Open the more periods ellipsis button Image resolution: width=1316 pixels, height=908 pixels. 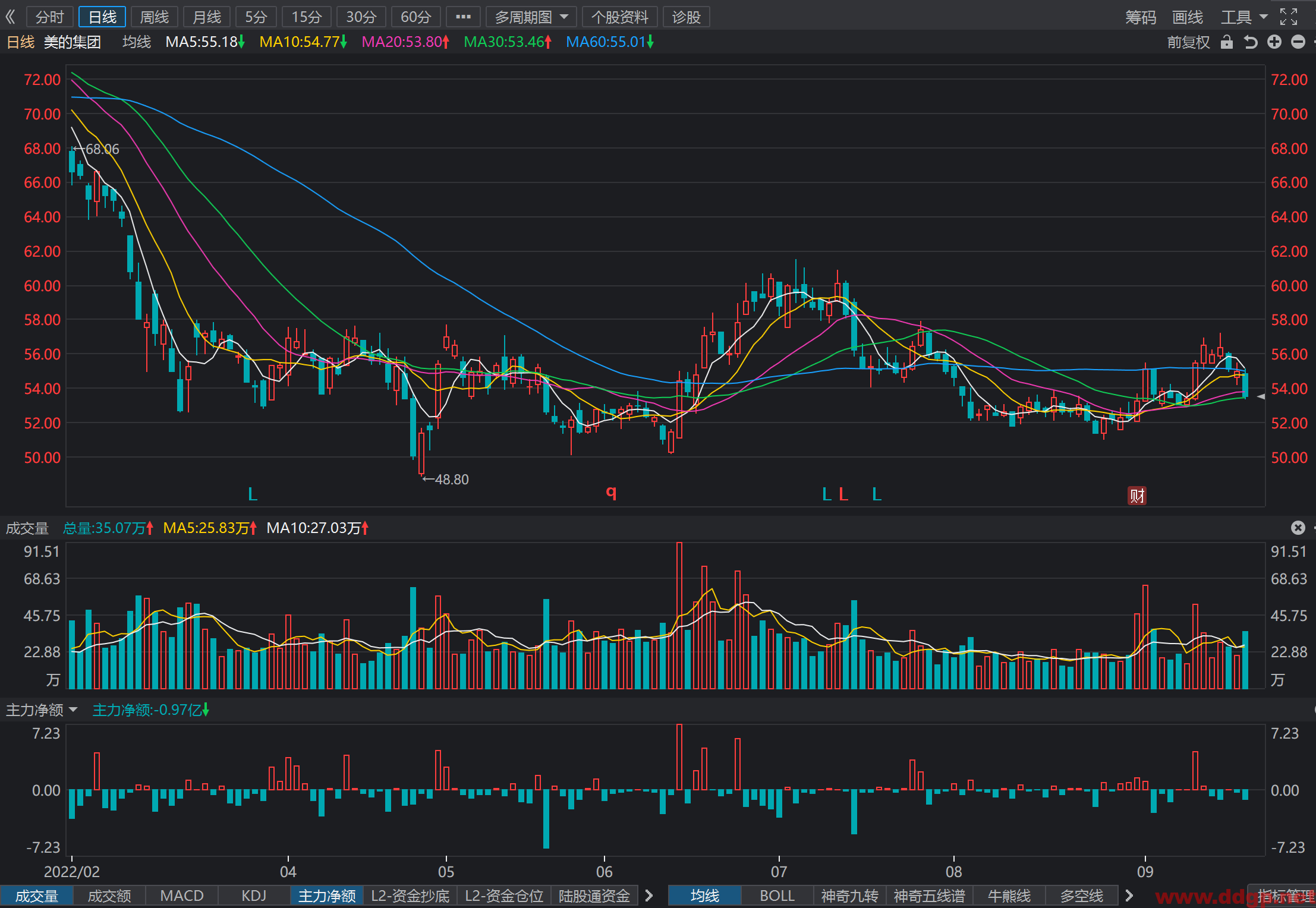click(x=463, y=17)
